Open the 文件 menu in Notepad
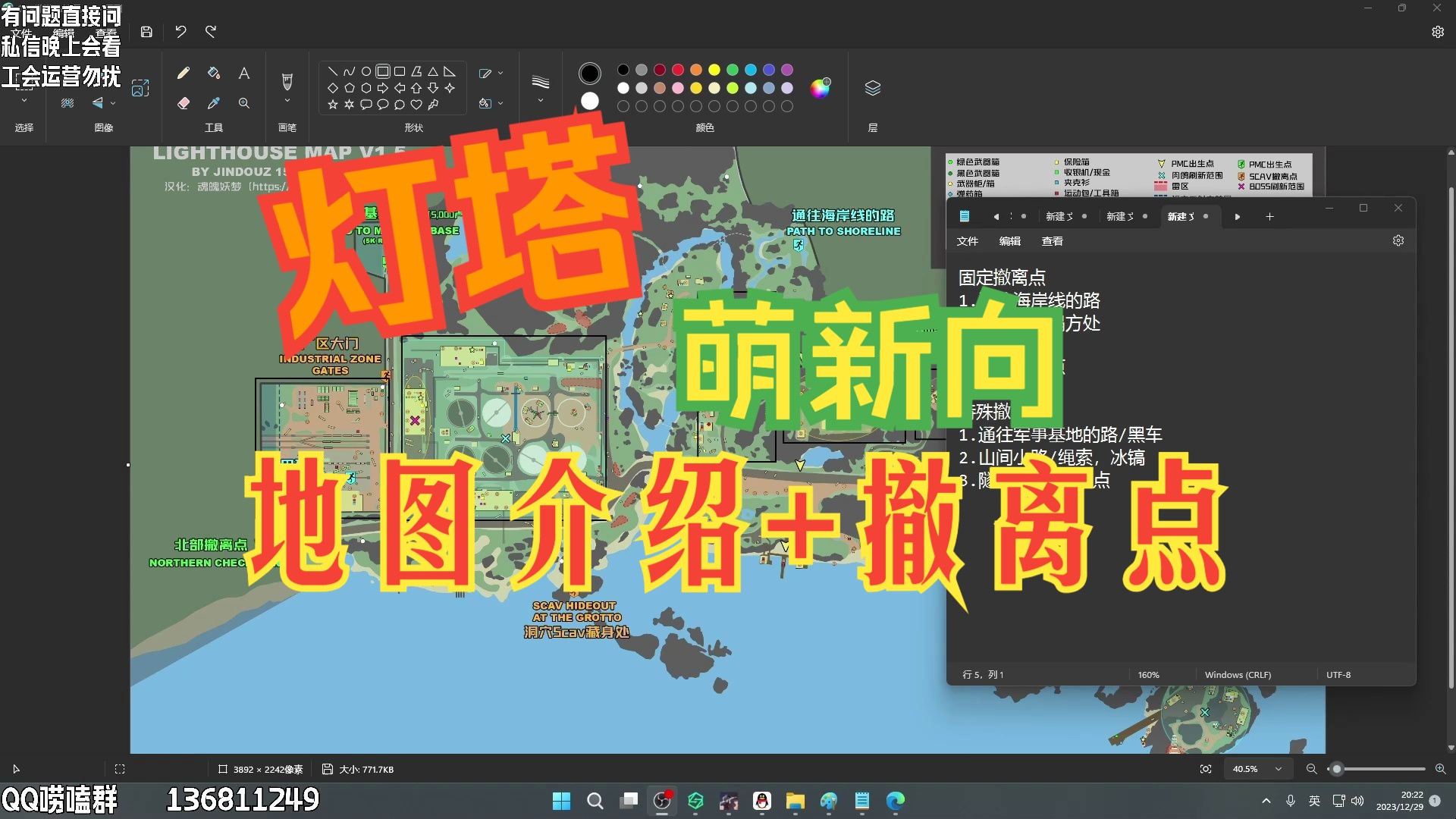 pos(967,241)
